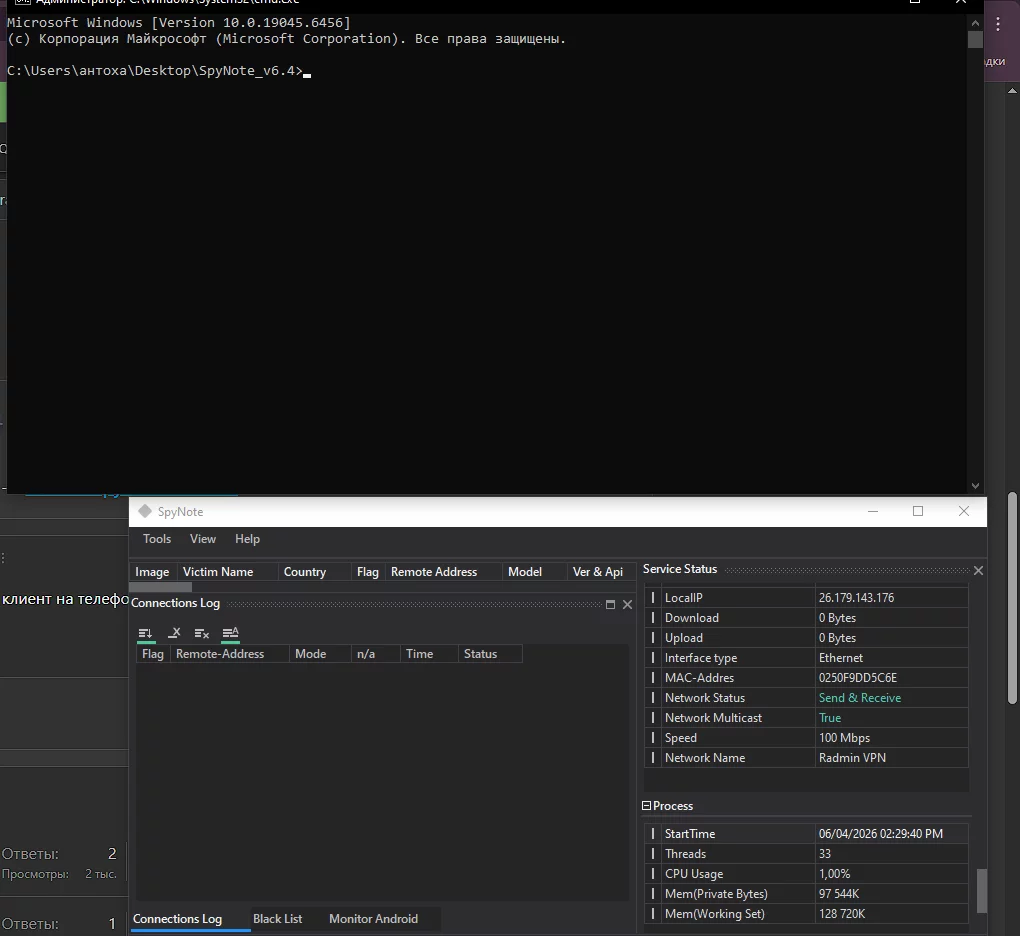Switch to the Monitor Android tab
The width and height of the screenshot is (1020, 936).
(373, 919)
